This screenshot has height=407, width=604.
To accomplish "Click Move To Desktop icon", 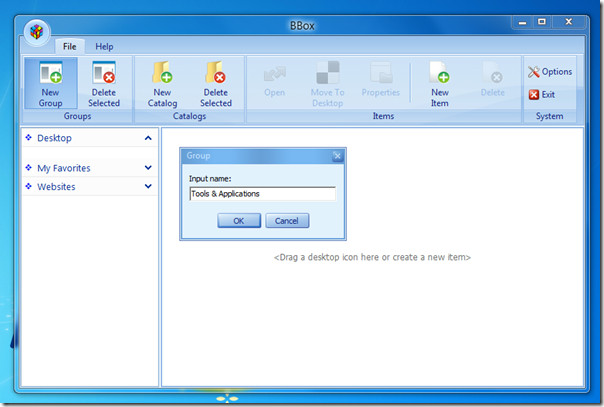I will 327,84.
